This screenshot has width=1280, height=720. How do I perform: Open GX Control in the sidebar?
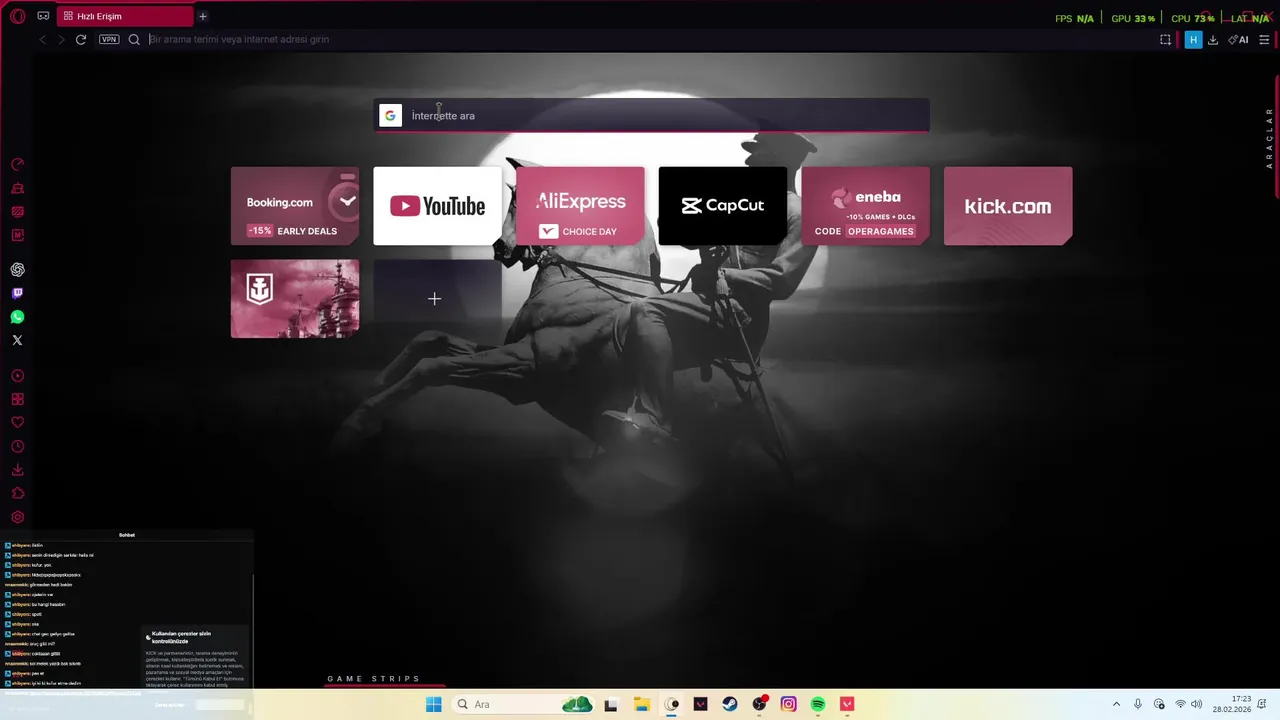pyautogui.click(x=17, y=164)
